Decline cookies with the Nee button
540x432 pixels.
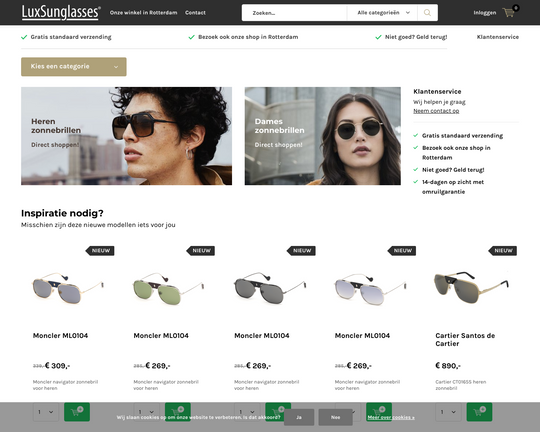point(335,417)
